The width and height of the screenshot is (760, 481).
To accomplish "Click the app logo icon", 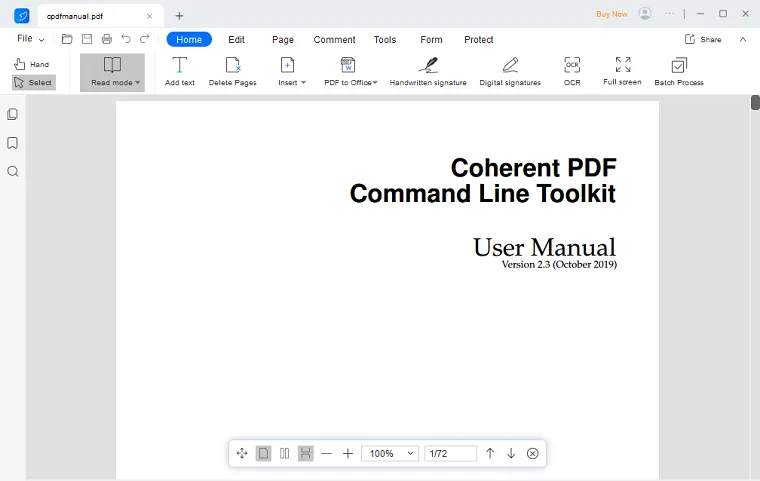I will tap(22, 16).
